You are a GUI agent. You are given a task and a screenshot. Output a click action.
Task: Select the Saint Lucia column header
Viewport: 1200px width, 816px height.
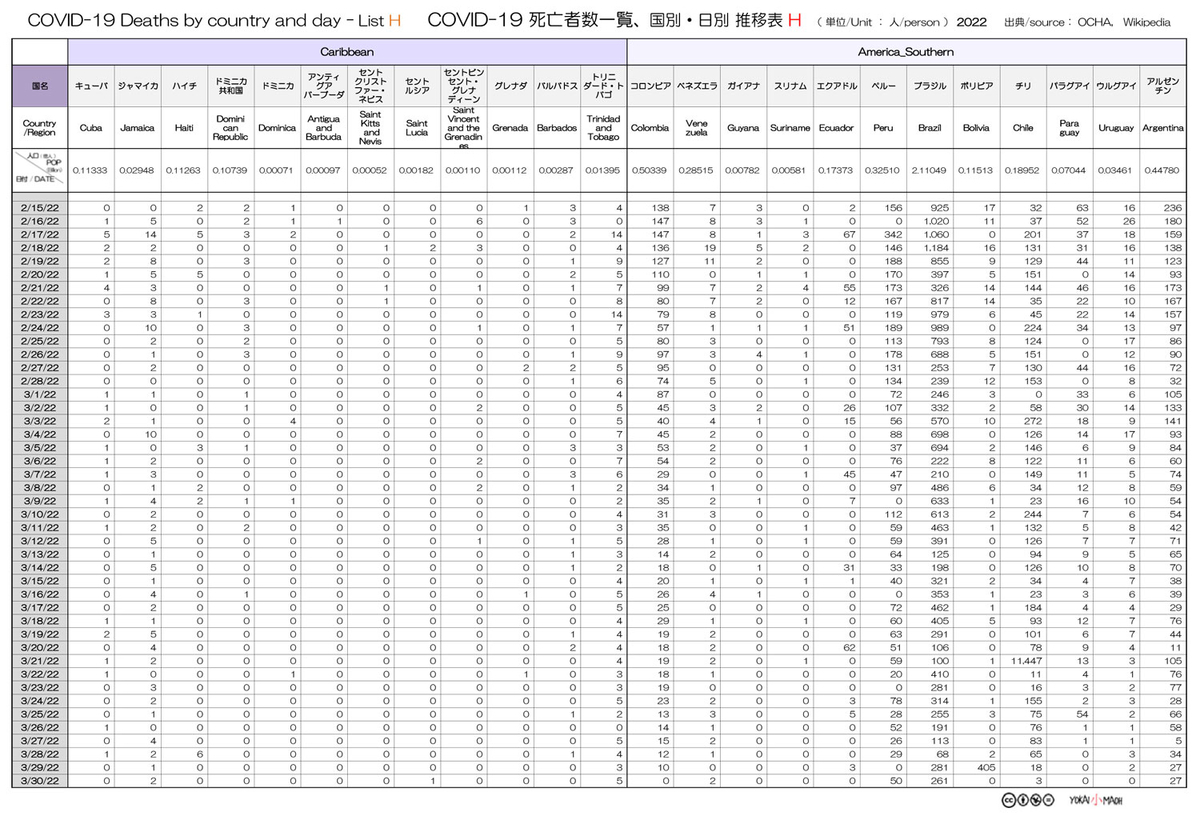416,128
